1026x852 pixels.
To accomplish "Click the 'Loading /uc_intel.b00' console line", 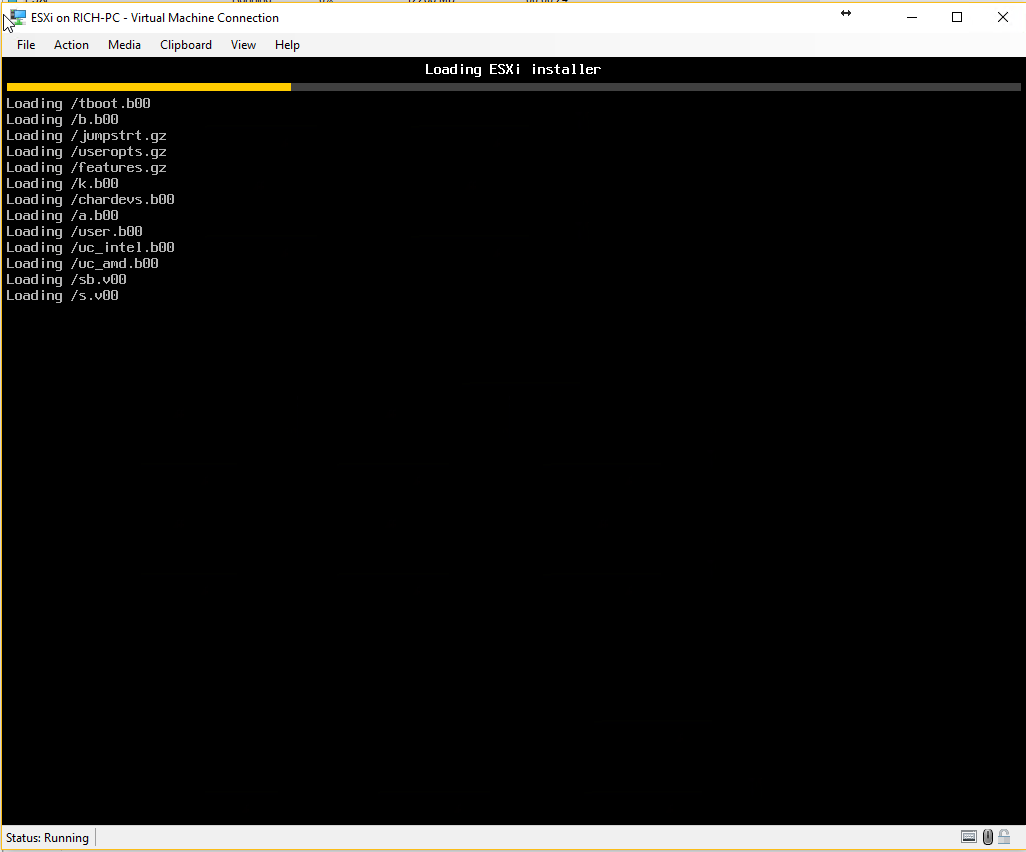I will click(90, 247).
